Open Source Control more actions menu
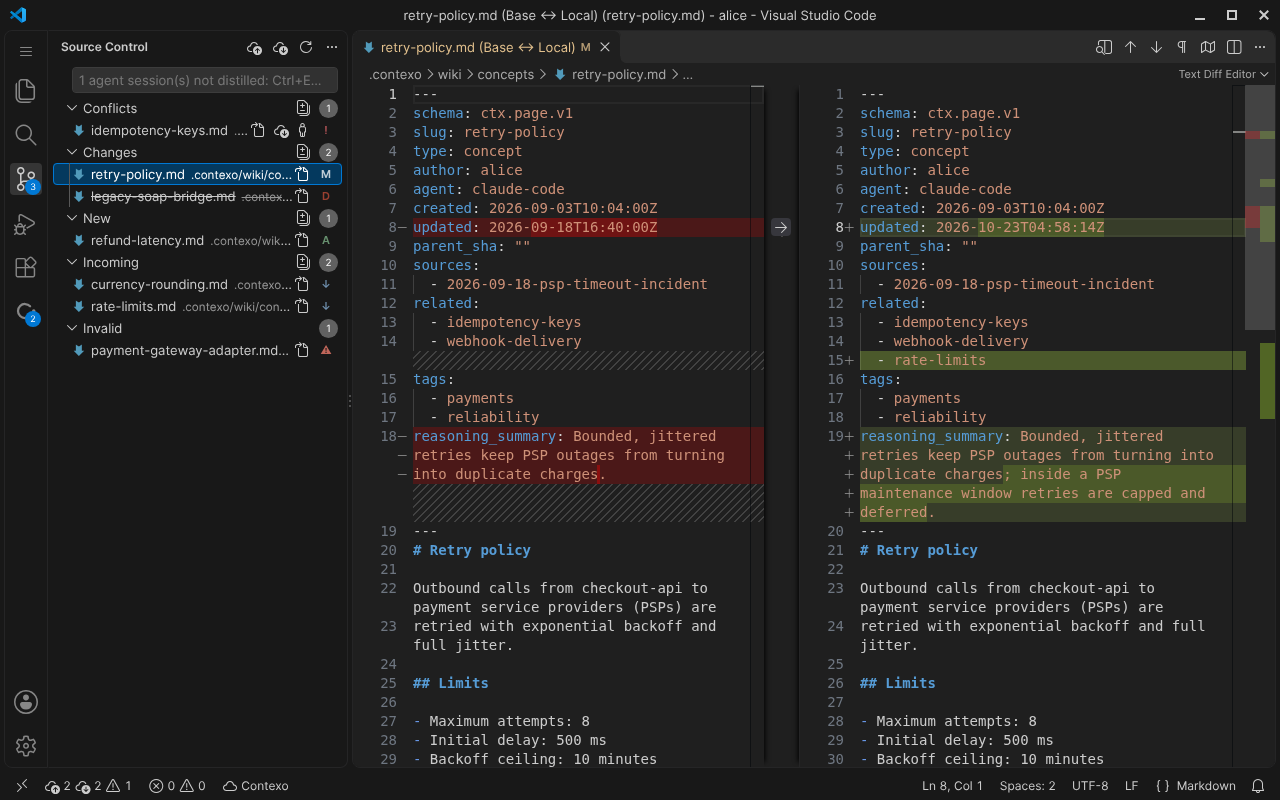Image resolution: width=1280 pixels, height=800 pixels. tap(332, 47)
